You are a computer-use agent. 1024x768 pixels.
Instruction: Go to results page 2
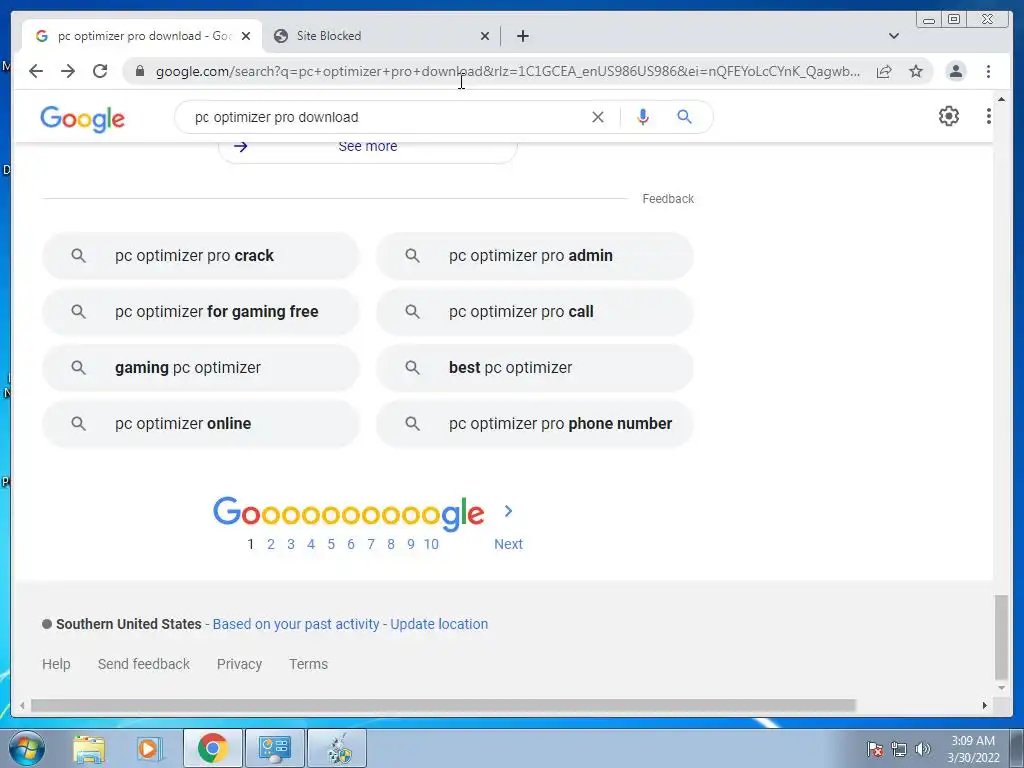pos(270,544)
